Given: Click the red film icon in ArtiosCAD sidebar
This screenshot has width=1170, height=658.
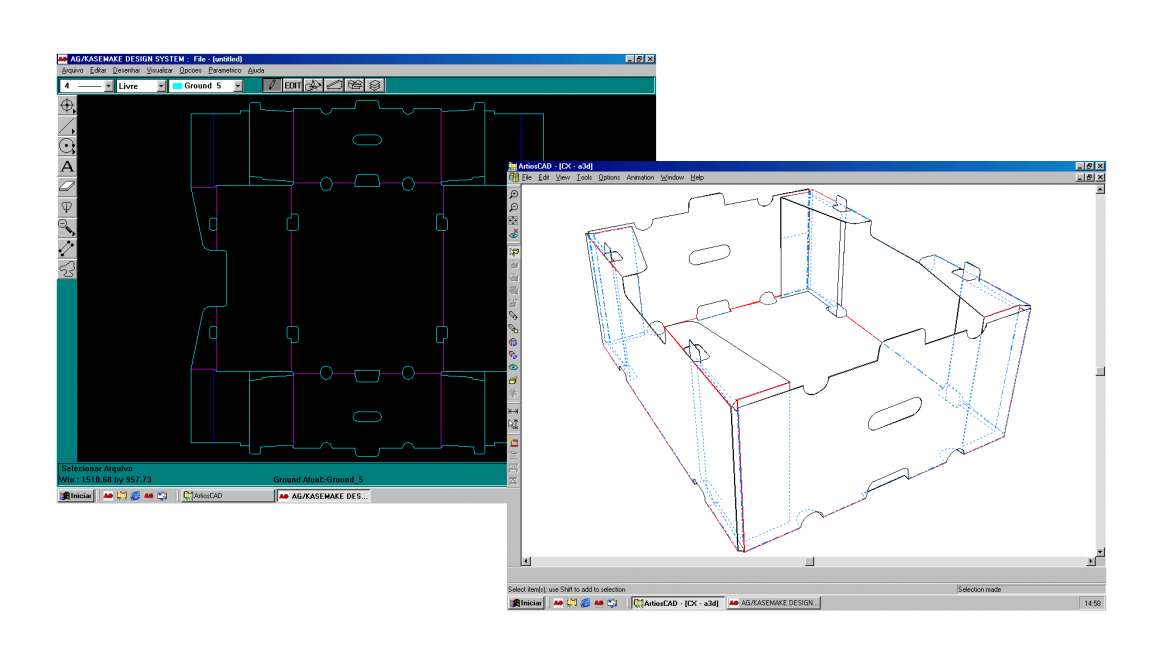Looking at the screenshot, I should pyautogui.click(x=513, y=442).
